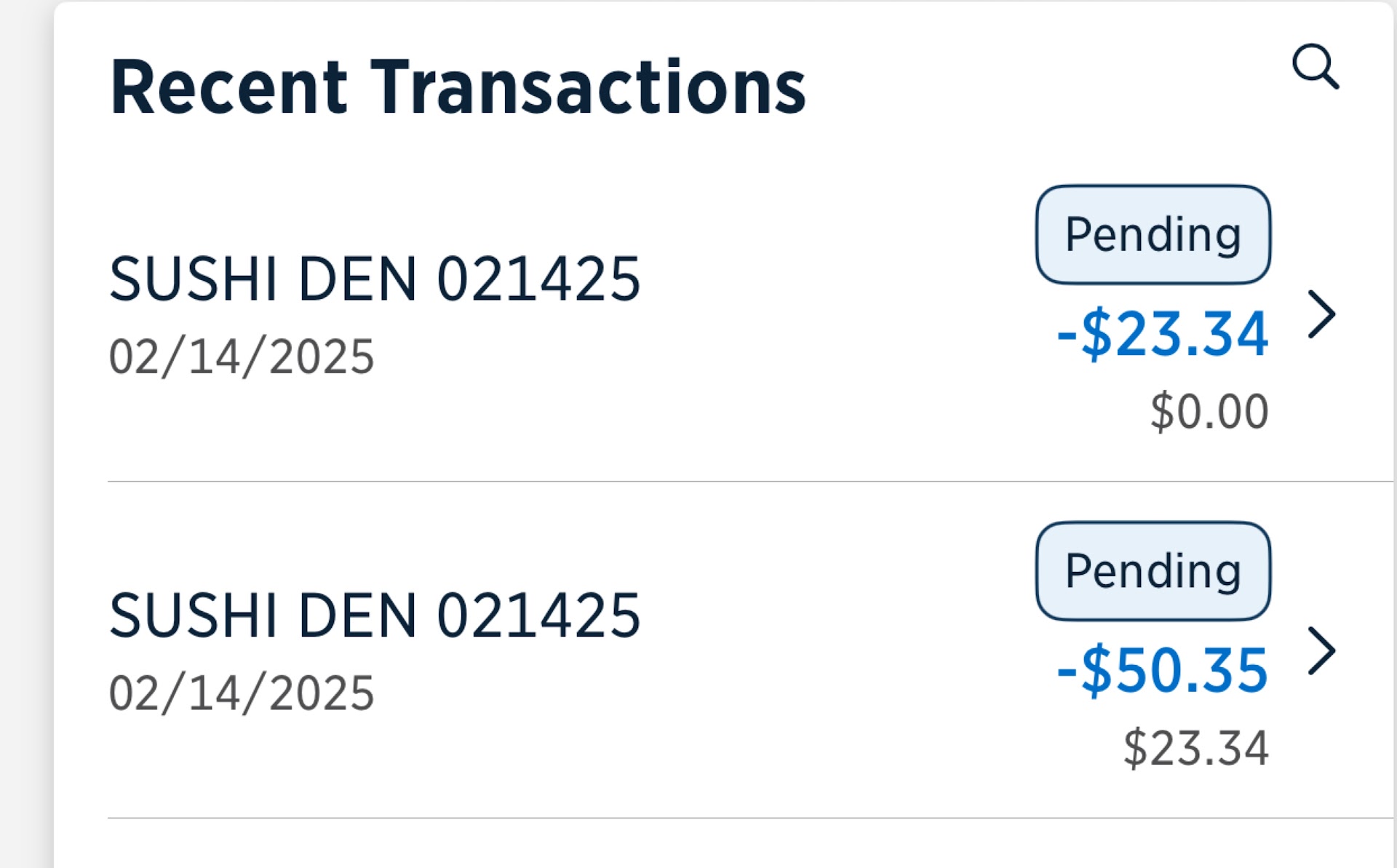Click the $0.00 running balance

(1209, 412)
